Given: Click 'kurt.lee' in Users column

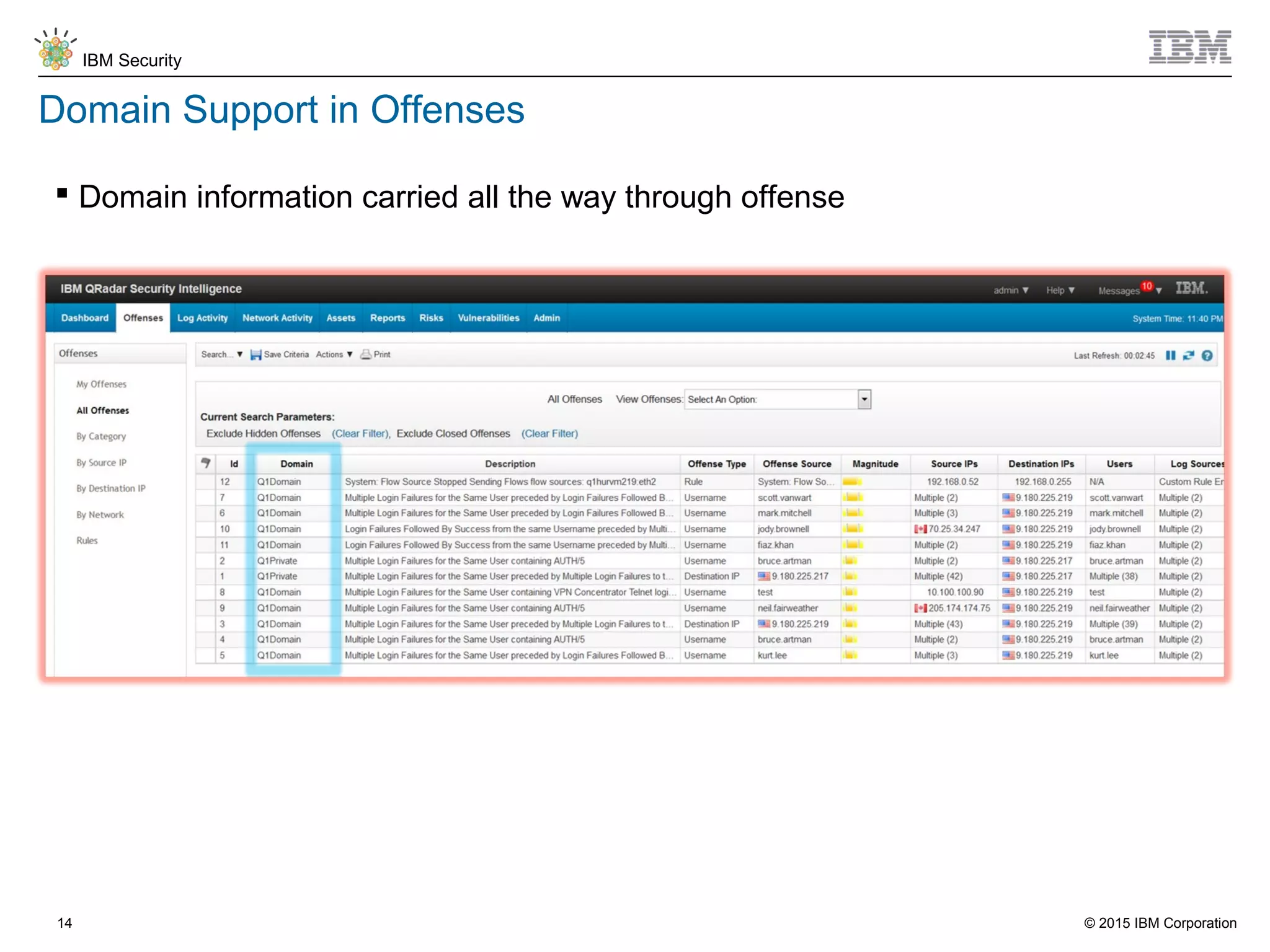Looking at the screenshot, I should (1104, 655).
